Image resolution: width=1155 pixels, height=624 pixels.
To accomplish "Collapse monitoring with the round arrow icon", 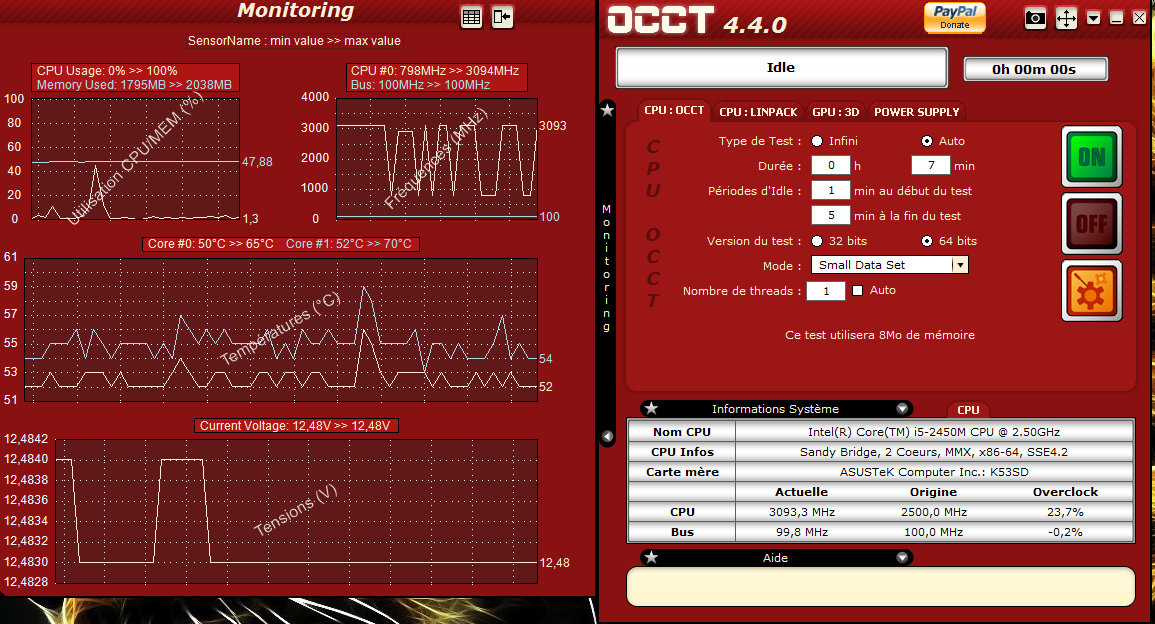I will click(607, 436).
